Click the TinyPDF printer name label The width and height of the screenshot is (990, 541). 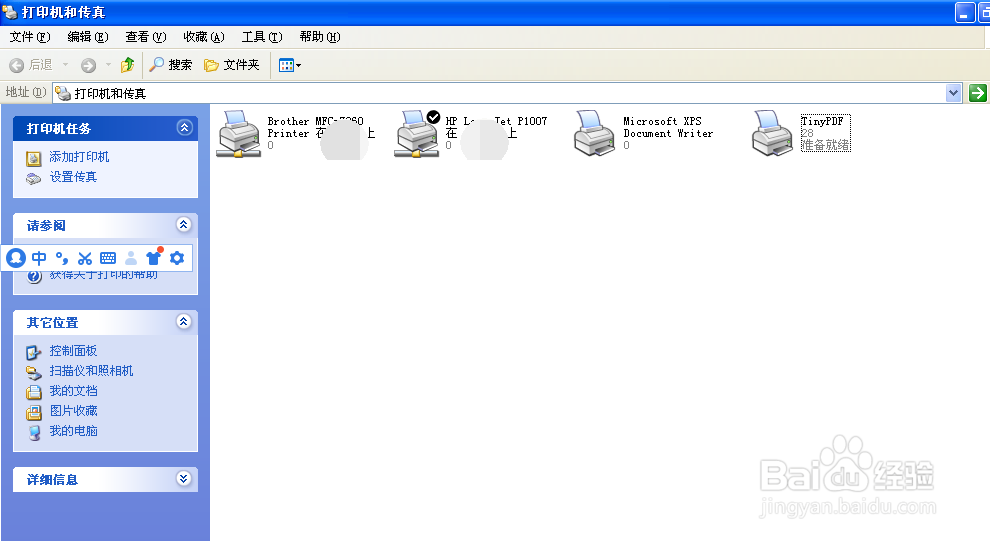tap(822, 121)
